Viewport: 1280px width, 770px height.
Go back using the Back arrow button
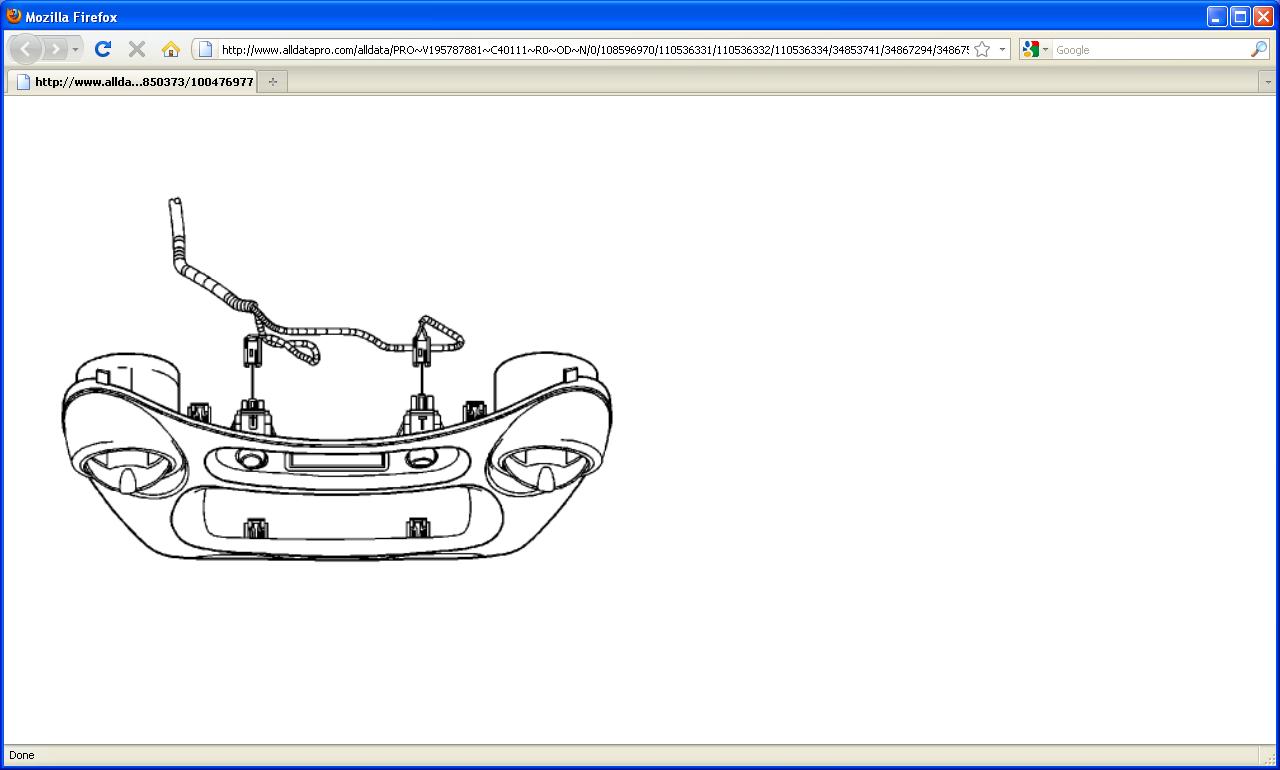25,49
